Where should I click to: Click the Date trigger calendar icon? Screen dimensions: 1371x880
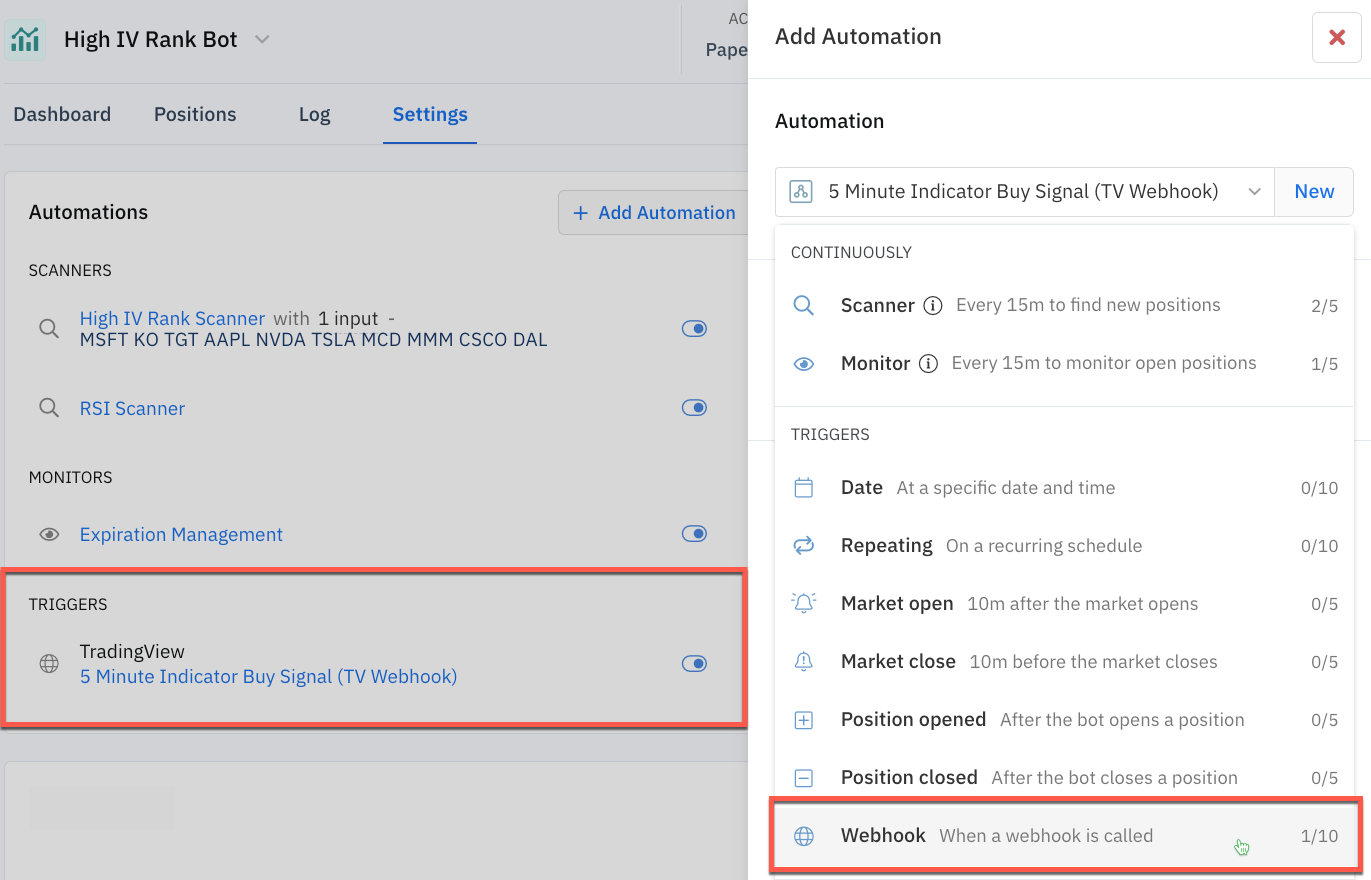click(x=803, y=488)
